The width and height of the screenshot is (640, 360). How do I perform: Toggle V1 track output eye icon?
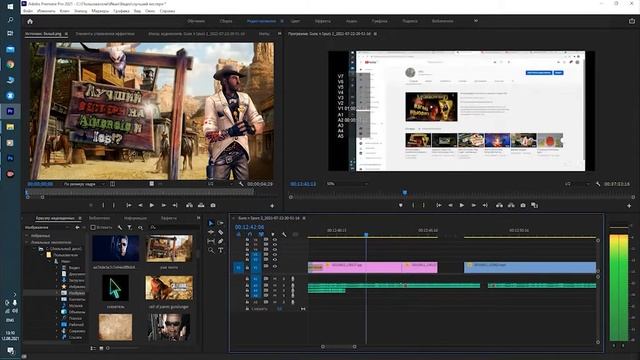point(274,267)
